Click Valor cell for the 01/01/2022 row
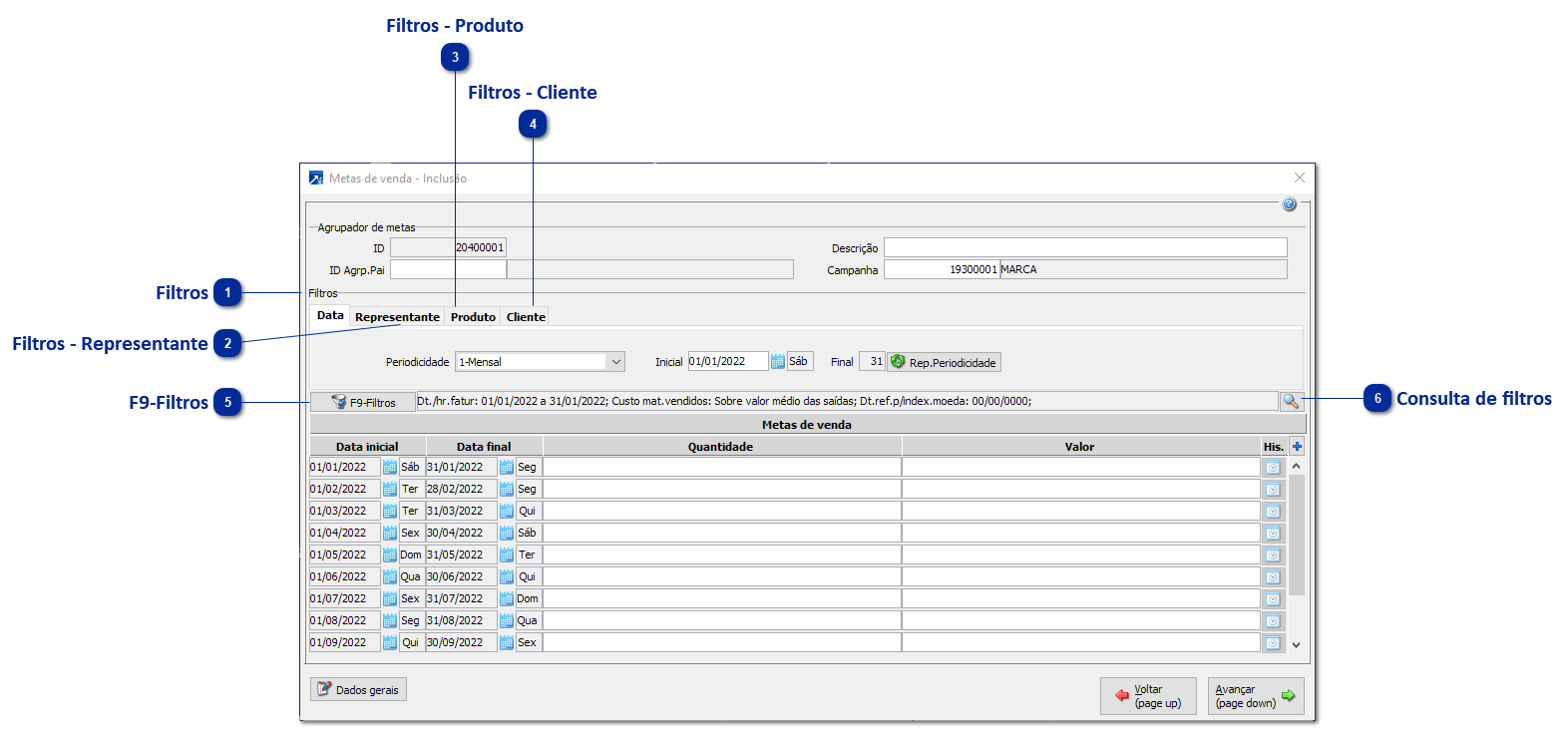 (x=1080, y=467)
